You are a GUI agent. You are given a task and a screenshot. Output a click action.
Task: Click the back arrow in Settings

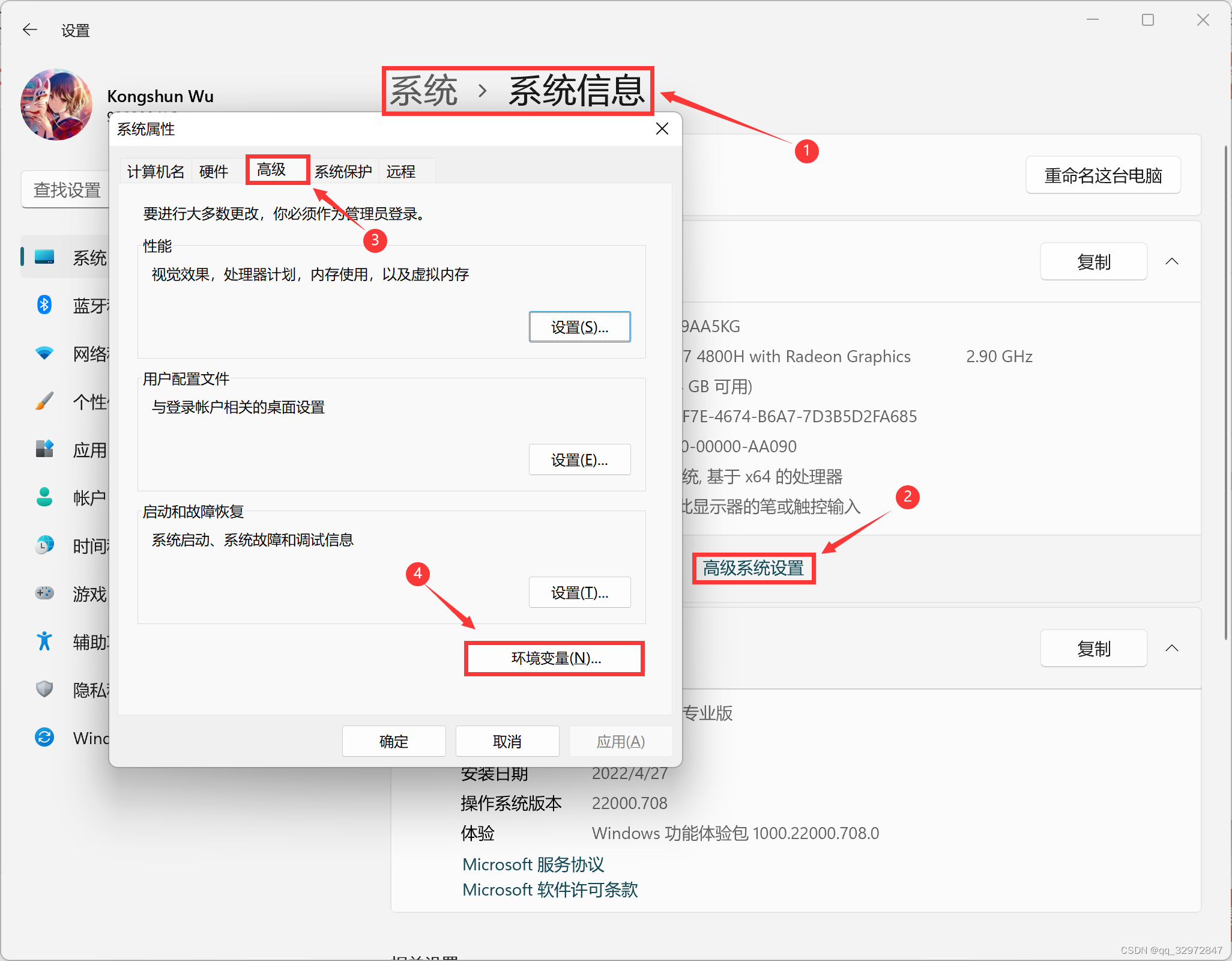pos(29,29)
